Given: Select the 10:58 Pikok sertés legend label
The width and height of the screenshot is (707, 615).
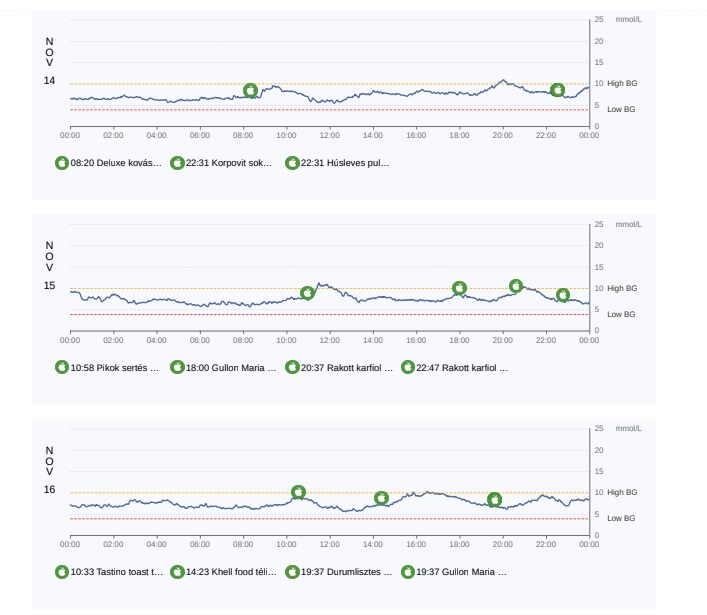Looking at the screenshot, I should 116,367.
